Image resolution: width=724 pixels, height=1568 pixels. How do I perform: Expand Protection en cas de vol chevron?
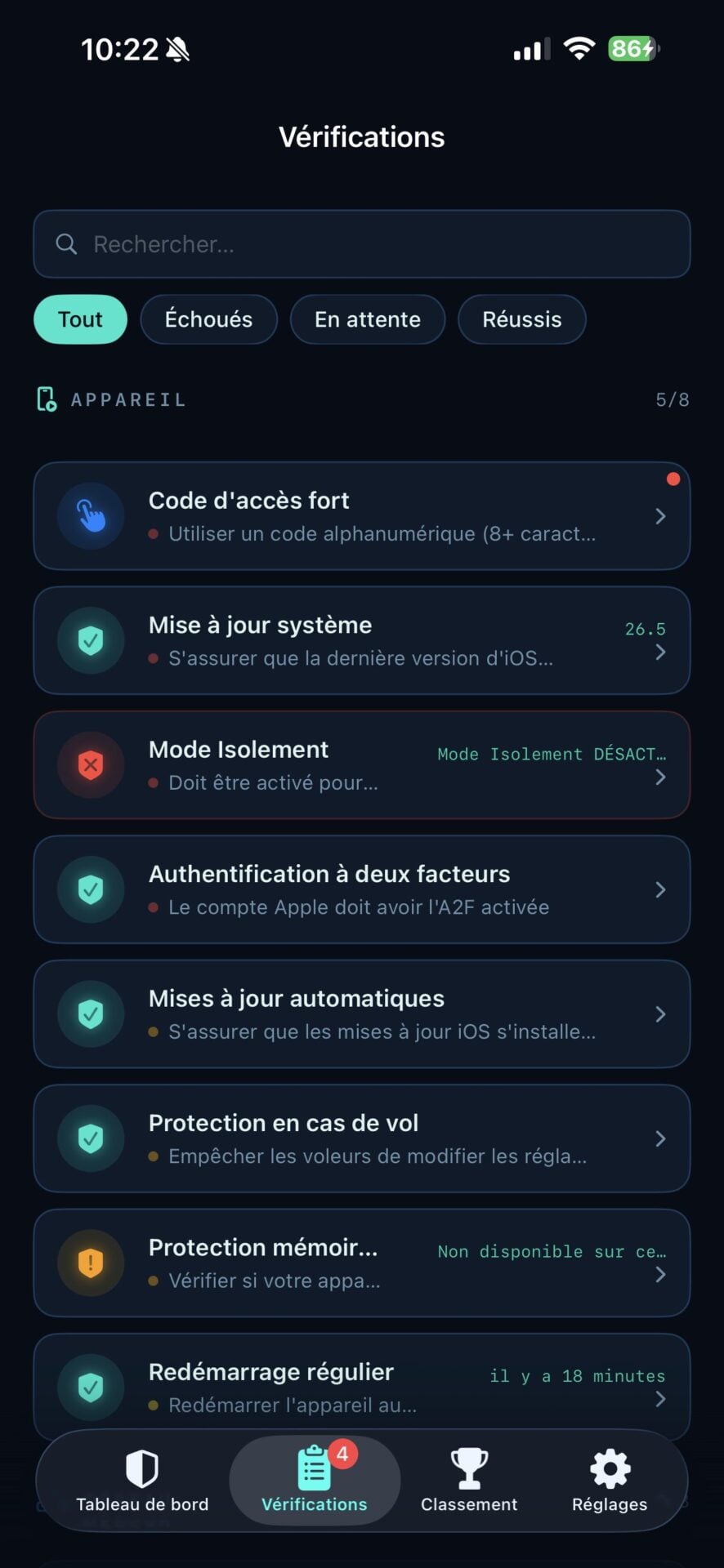click(x=660, y=1138)
